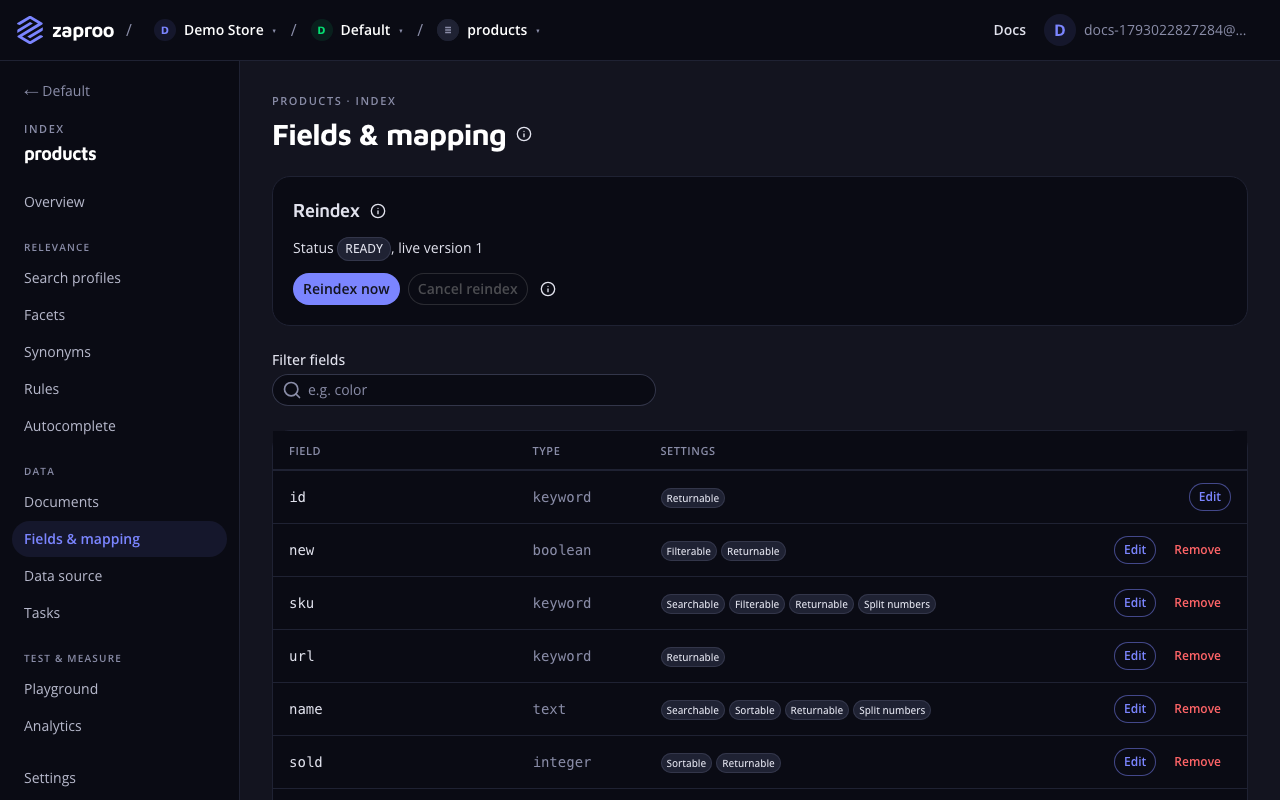Click the zaproo logo icon

click(x=30, y=30)
